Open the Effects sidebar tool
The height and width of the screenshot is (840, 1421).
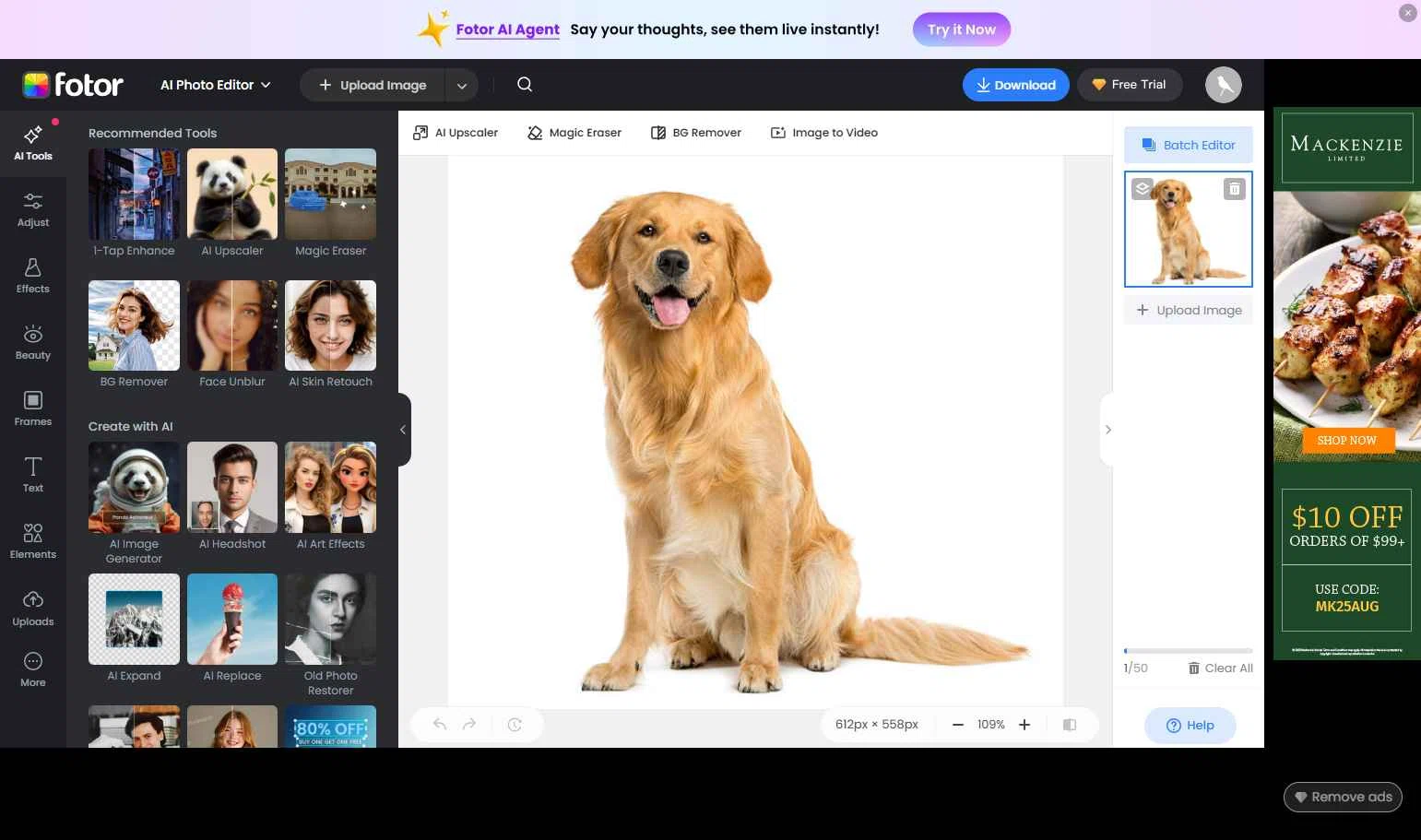pyautogui.click(x=33, y=276)
